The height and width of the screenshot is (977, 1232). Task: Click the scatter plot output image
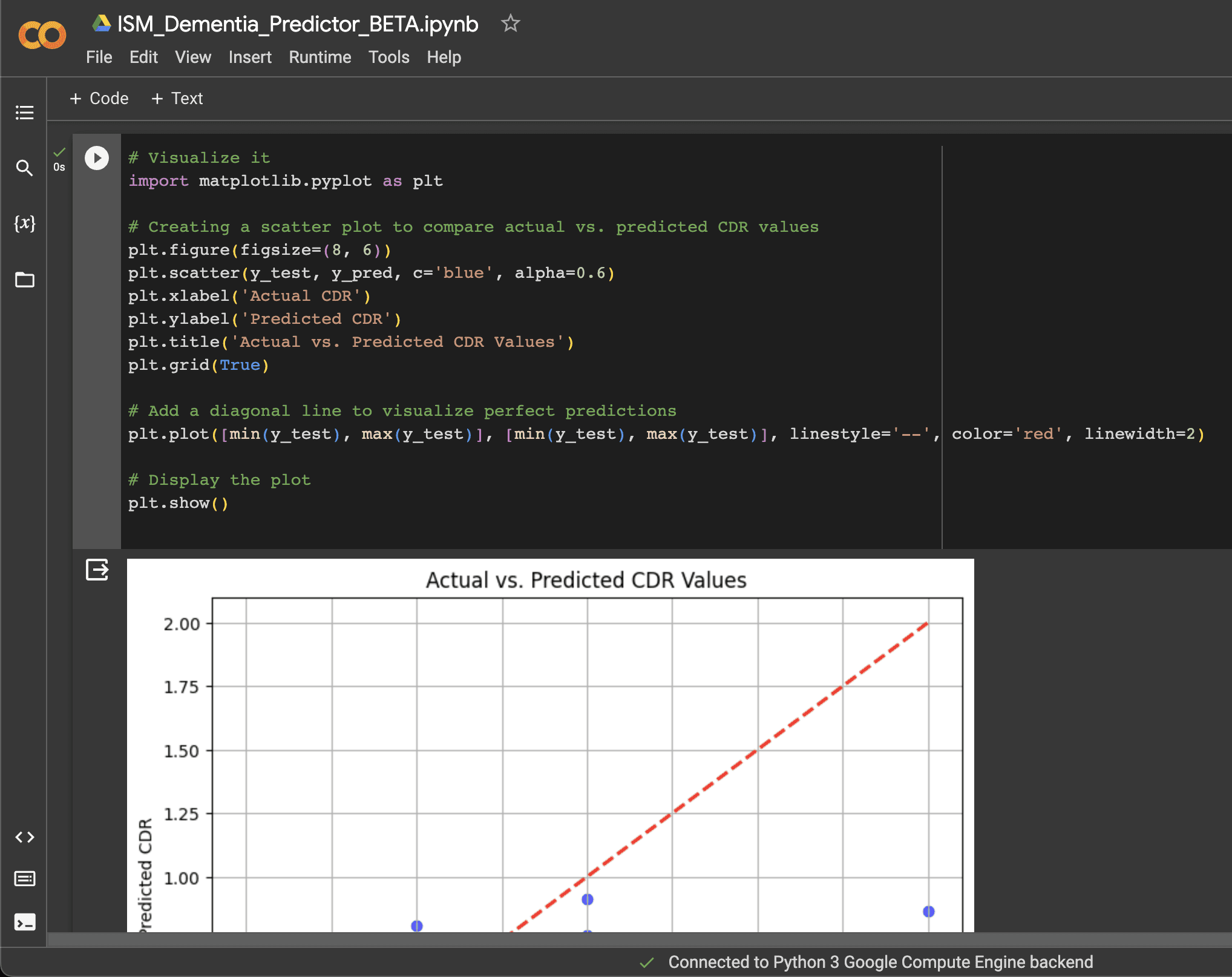pos(549,745)
